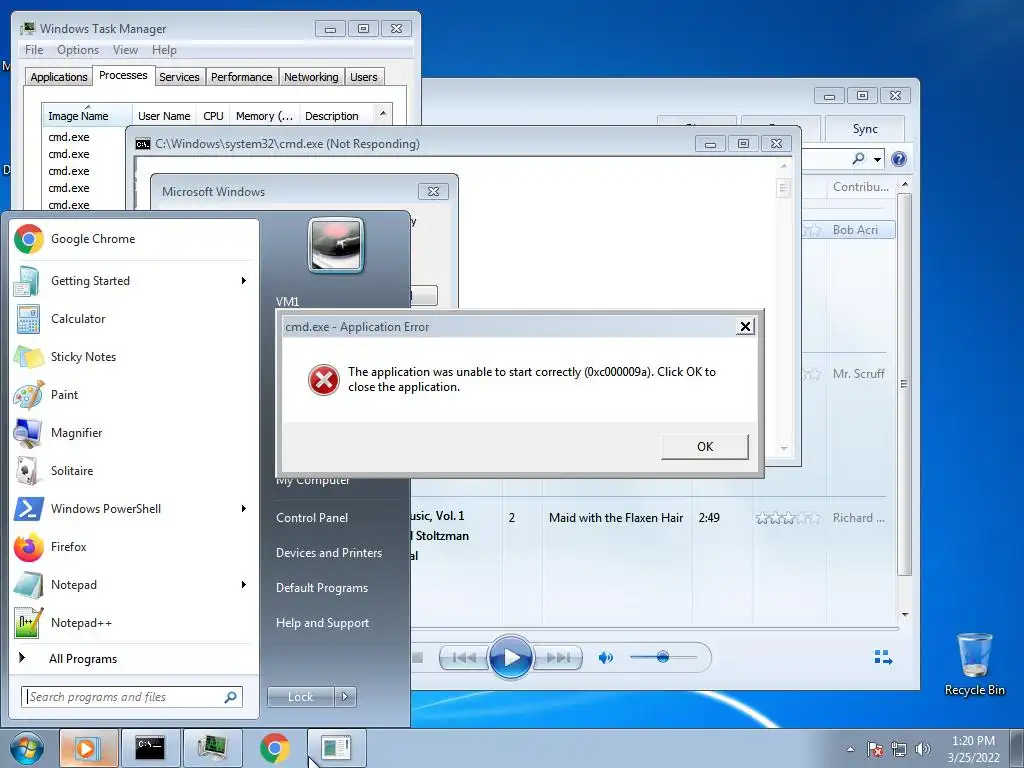Open Options menu in Task Manager

(78, 50)
